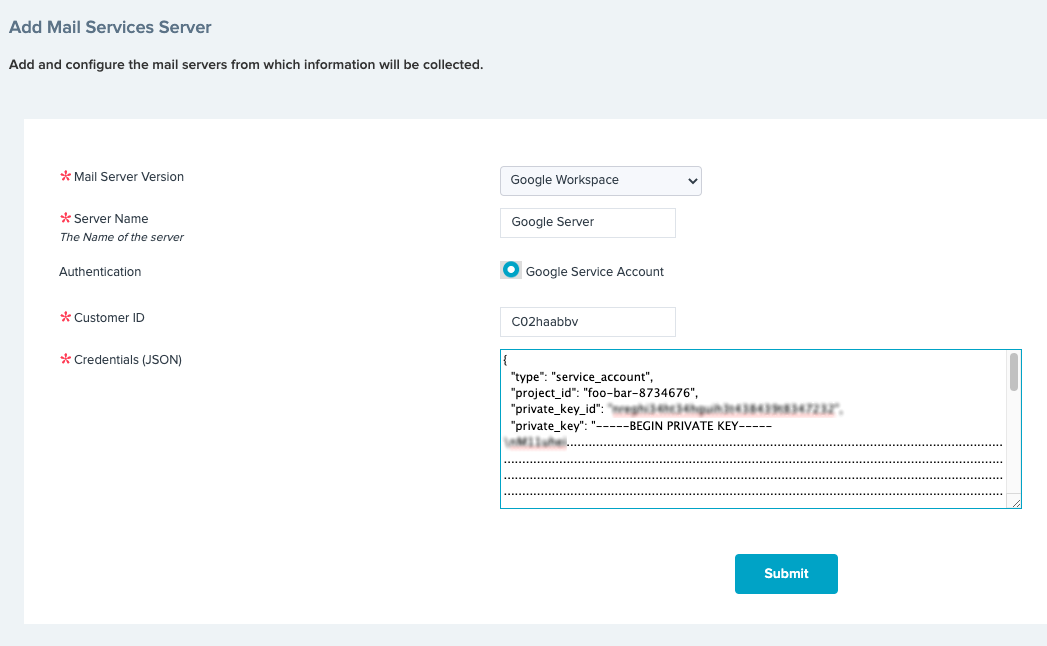This screenshot has height=646, width=1047.
Task: Select the Google Service Account radio button
Action: coord(511,270)
